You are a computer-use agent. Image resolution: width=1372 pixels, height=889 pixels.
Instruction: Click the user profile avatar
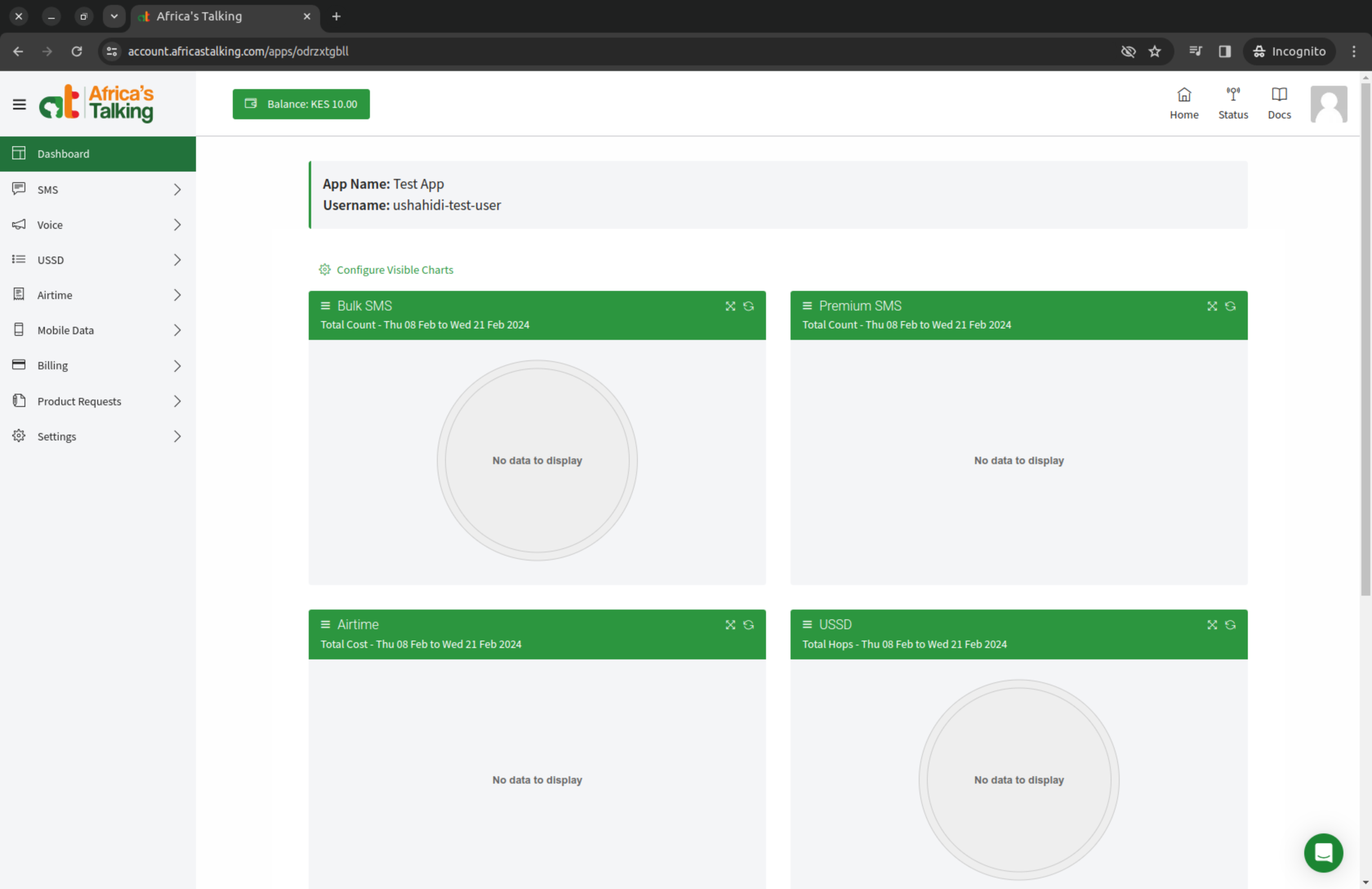click(x=1328, y=105)
